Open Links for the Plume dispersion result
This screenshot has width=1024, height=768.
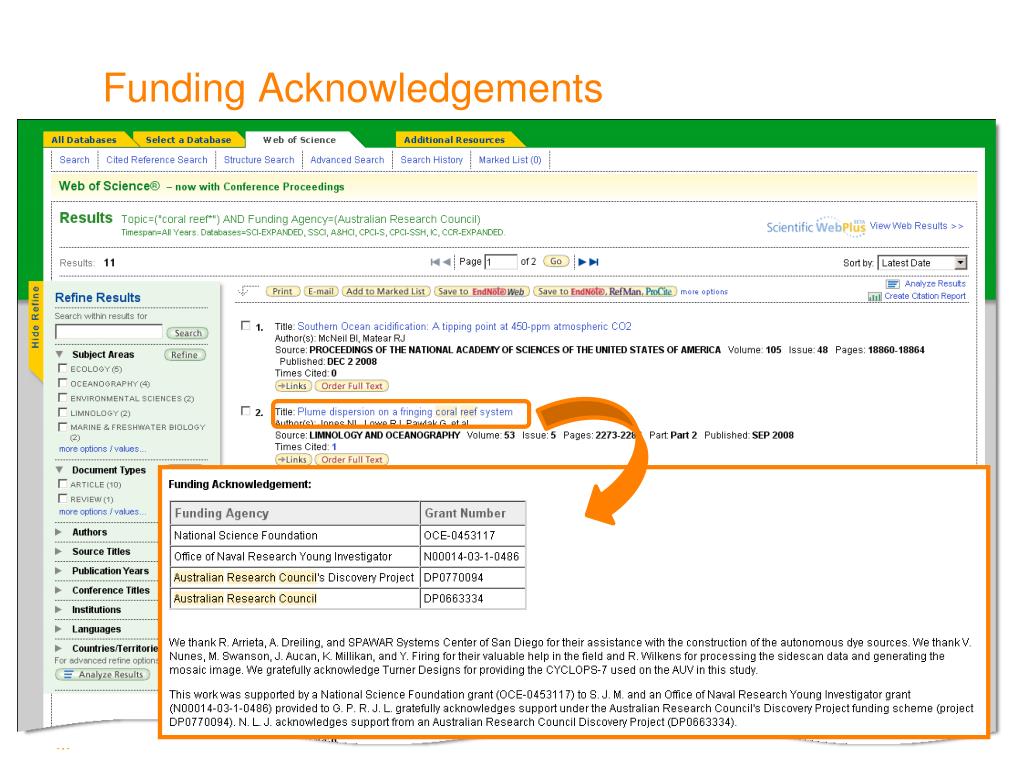point(293,460)
